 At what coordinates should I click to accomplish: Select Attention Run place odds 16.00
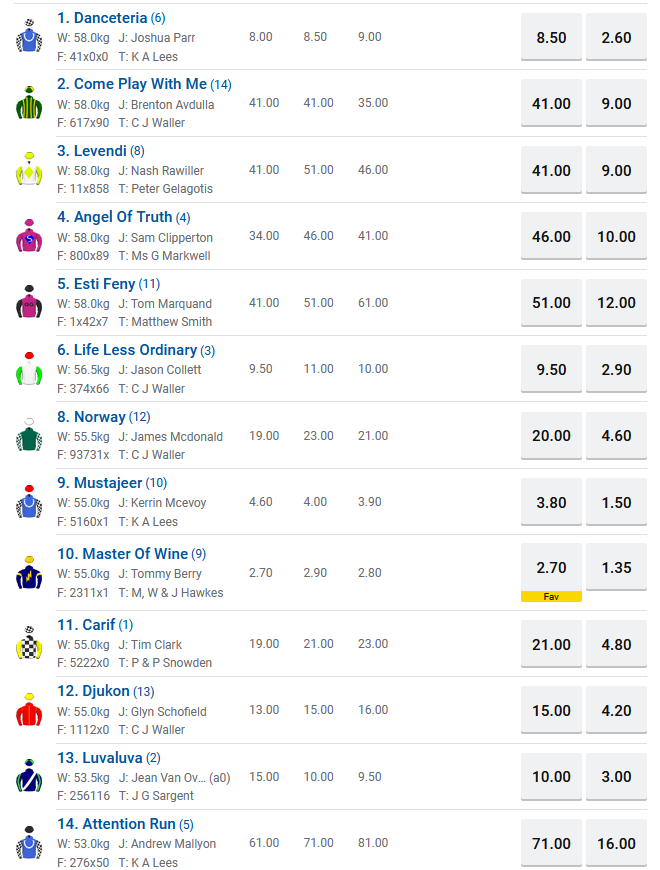click(616, 844)
